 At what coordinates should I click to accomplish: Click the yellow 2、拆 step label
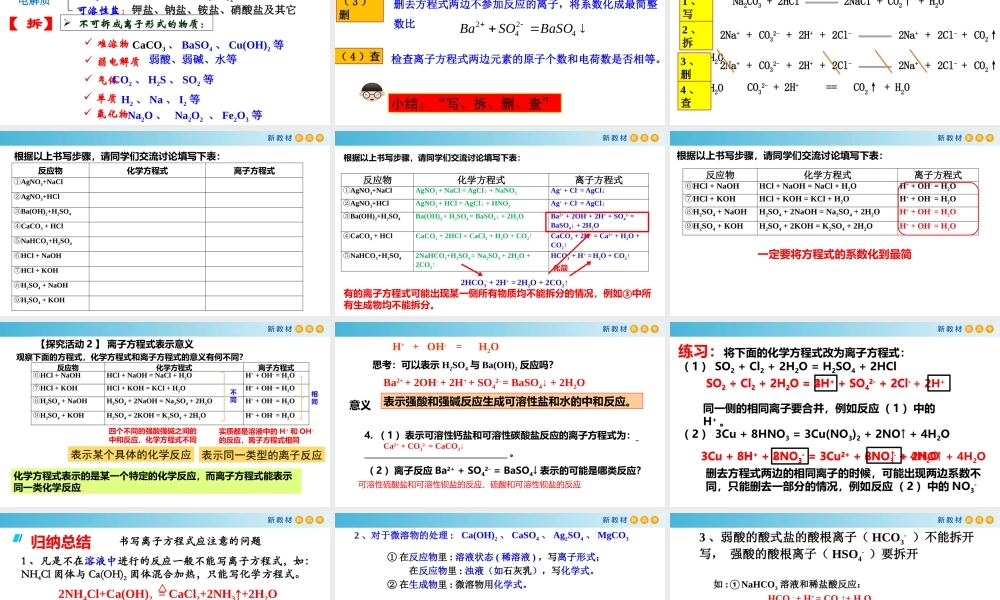click(x=695, y=36)
